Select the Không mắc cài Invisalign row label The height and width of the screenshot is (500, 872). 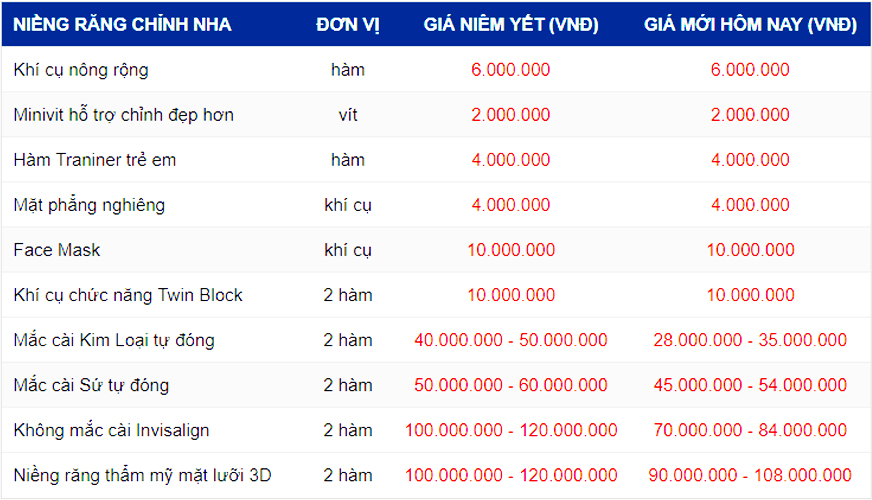pyautogui.click(x=111, y=430)
